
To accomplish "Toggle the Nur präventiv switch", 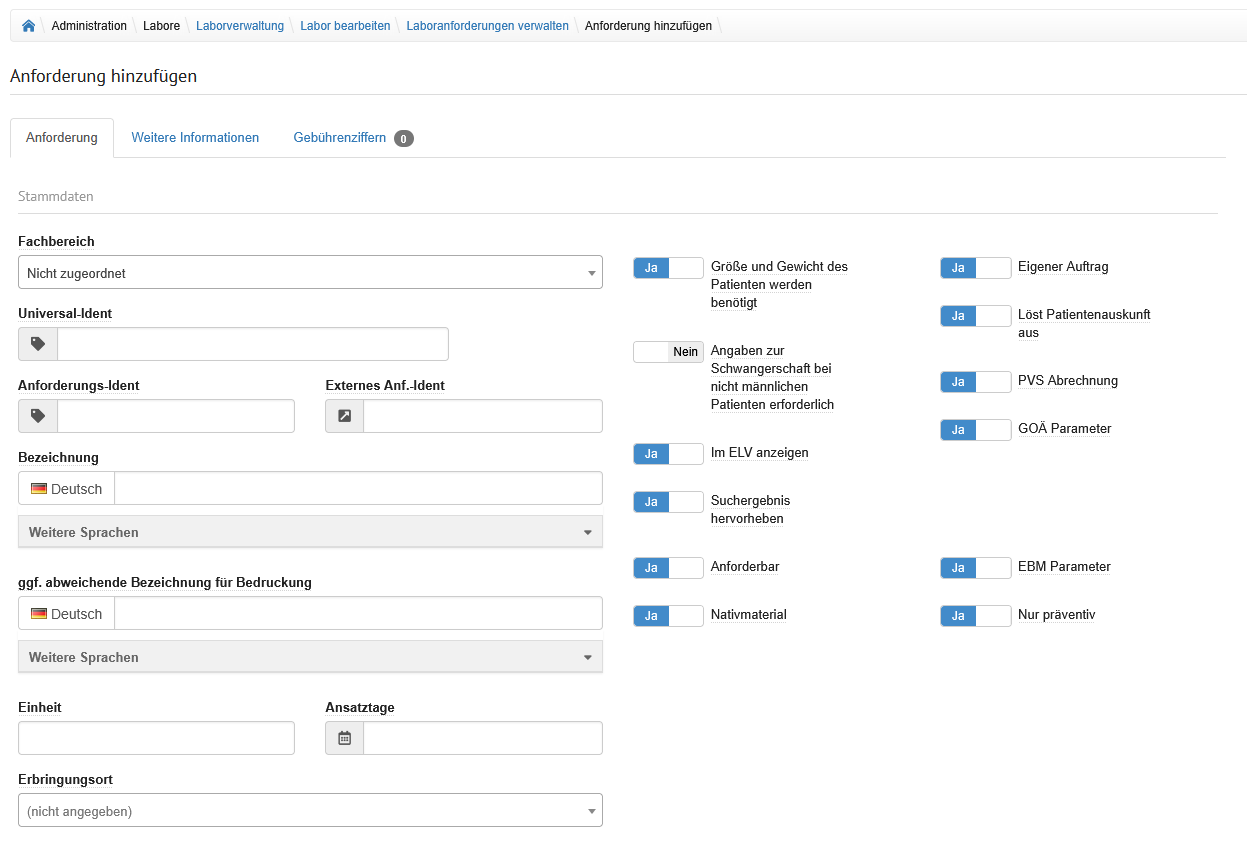I will pos(975,616).
